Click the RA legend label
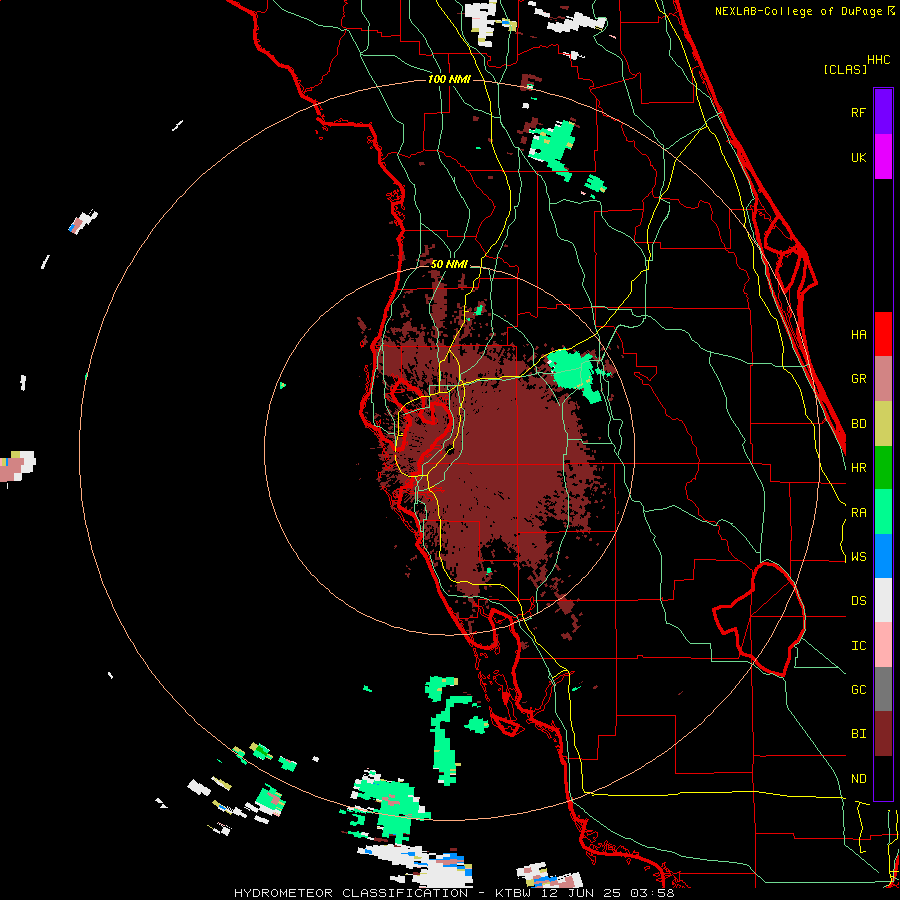The width and height of the screenshot is (900, 900). [x=858, y=513]
